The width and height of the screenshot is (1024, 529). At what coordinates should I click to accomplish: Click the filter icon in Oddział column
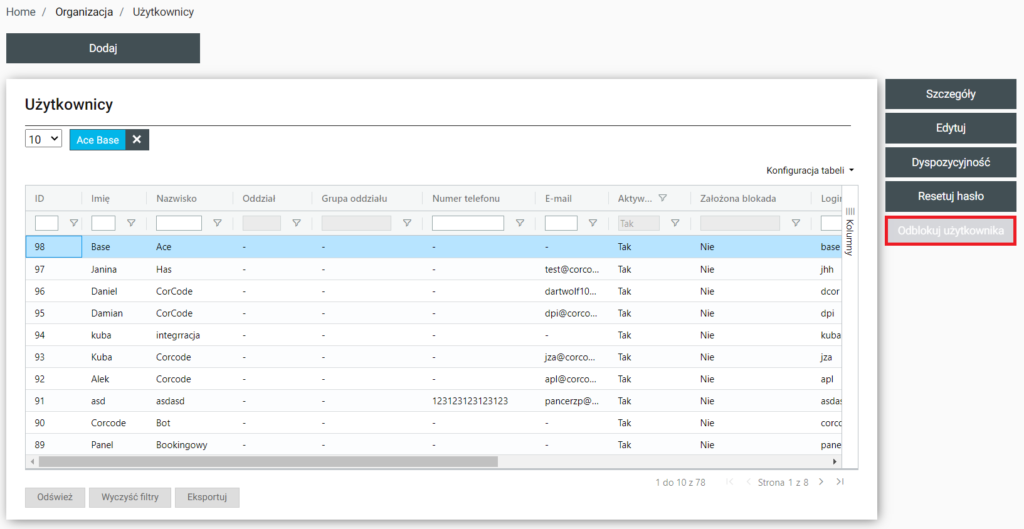tap(296, 223)
